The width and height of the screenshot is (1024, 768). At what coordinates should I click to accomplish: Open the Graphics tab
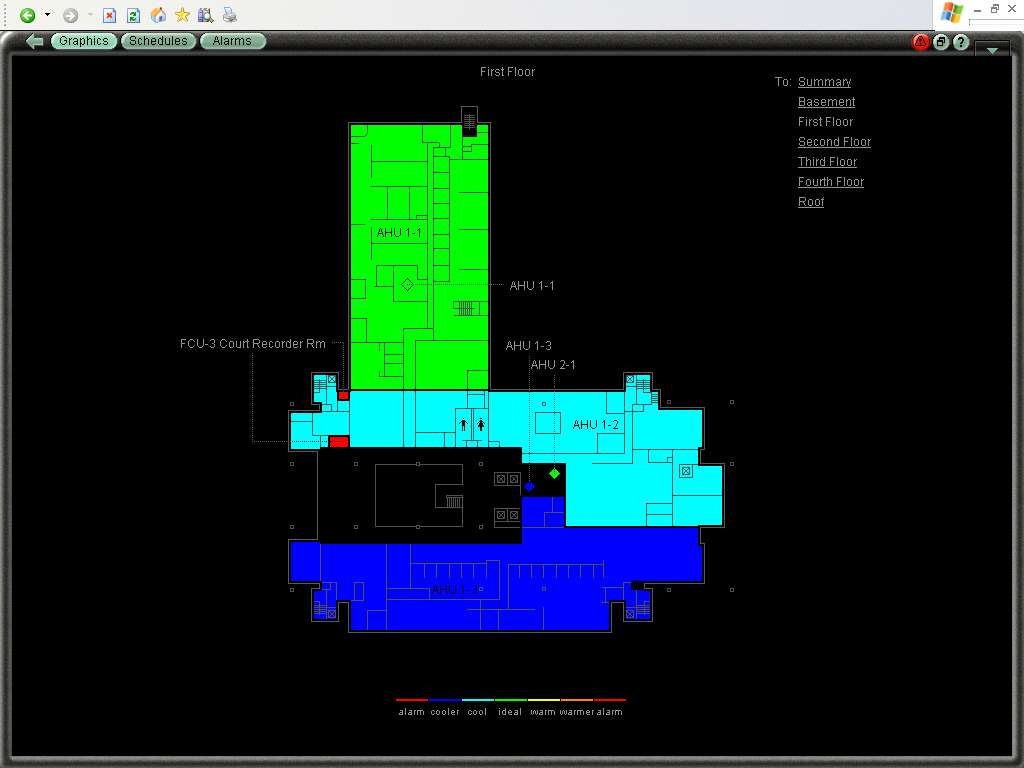[83, 41]
